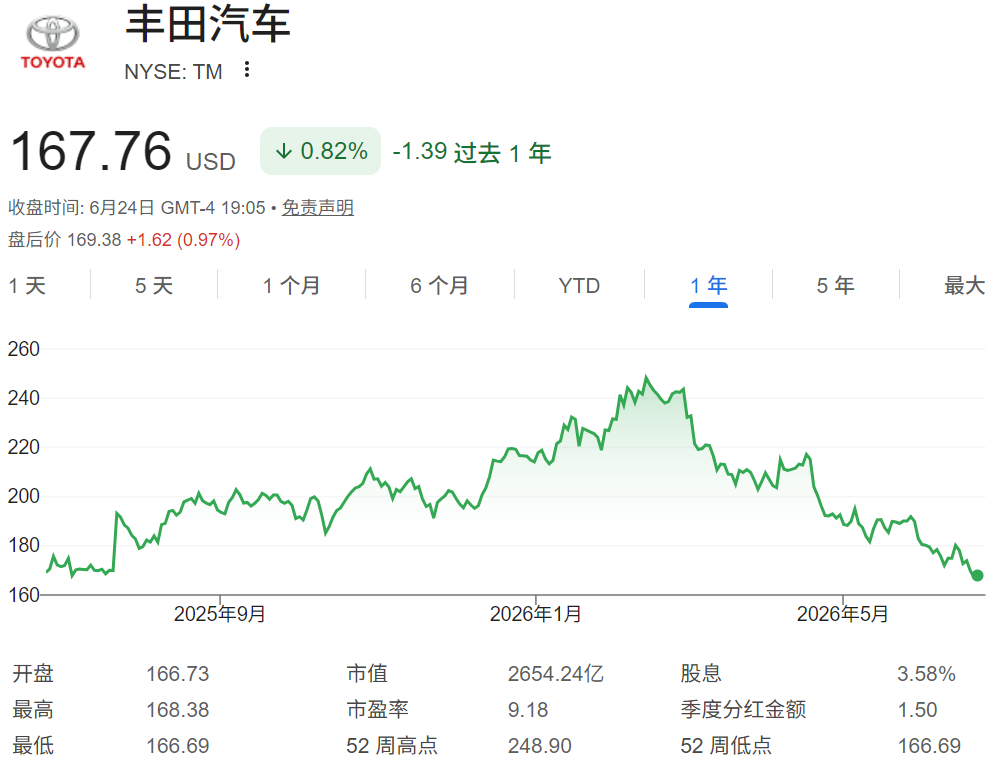Click the 收盘时间 timestamp text

tap(137, 208)
